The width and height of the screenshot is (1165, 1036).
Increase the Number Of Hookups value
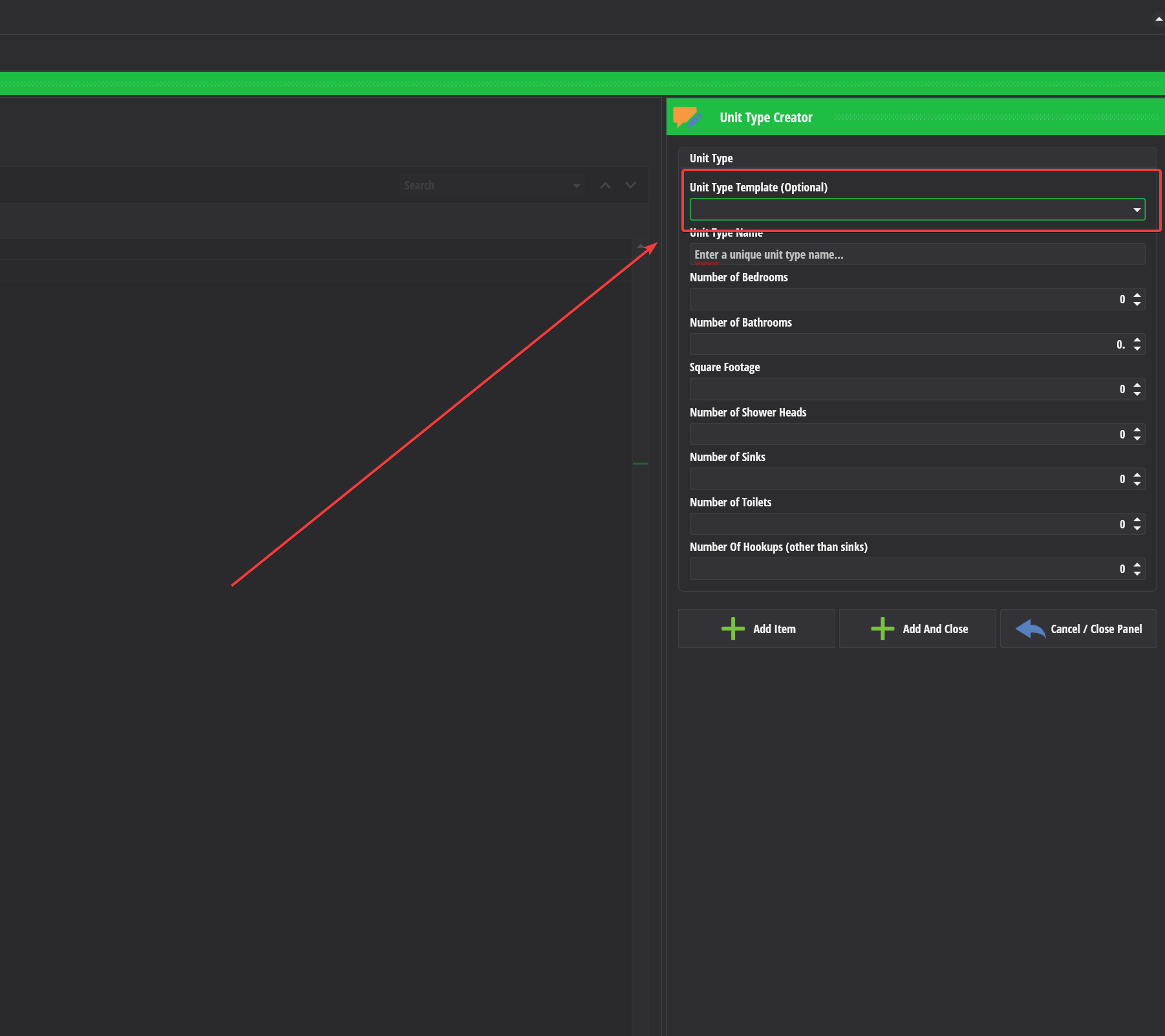[x=1137, y=565]
